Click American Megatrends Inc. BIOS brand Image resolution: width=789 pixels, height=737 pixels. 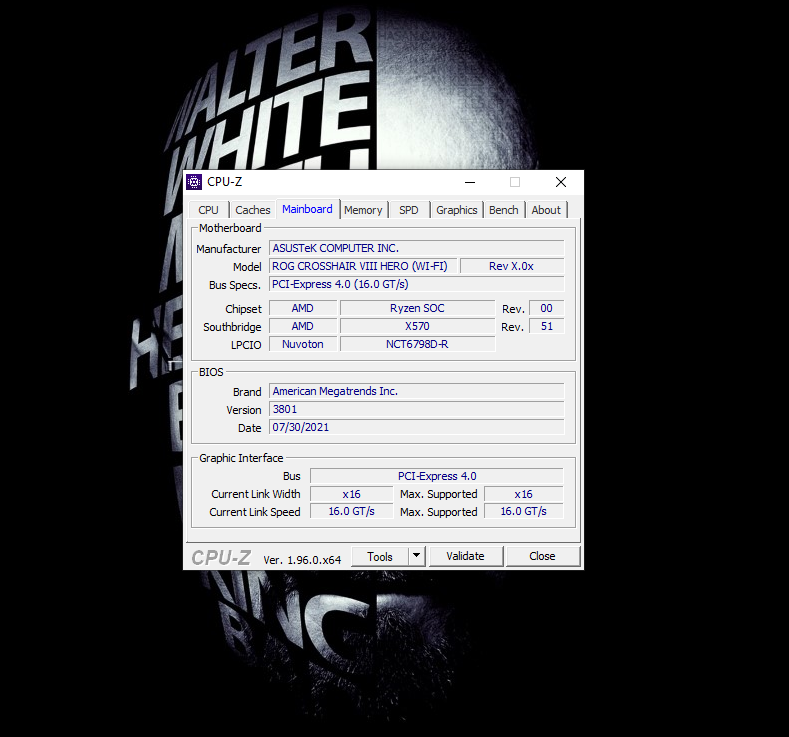[x=417, y=391]
